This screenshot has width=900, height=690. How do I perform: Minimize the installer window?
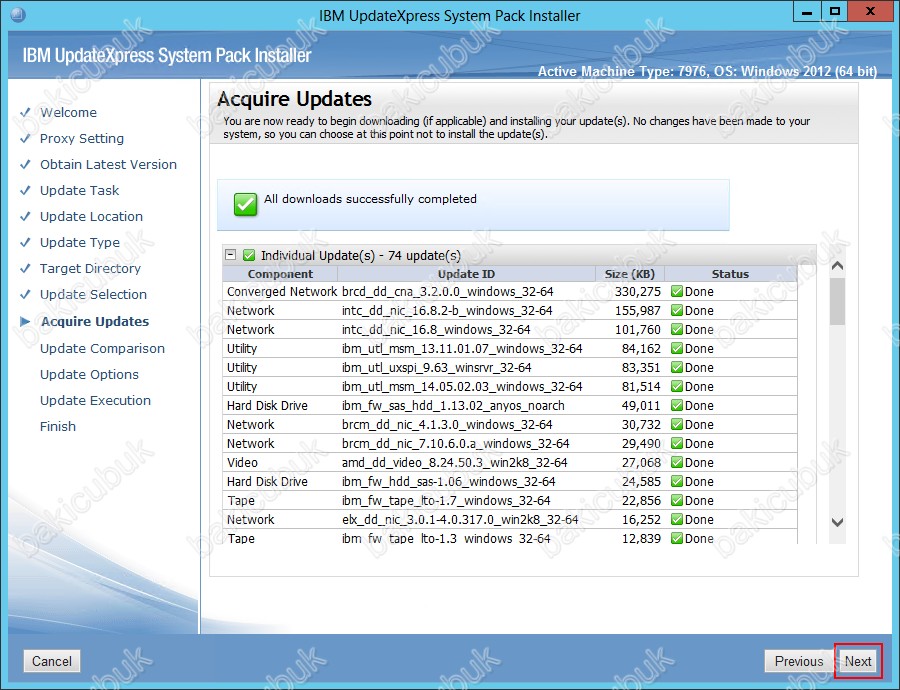click(807, 11)
